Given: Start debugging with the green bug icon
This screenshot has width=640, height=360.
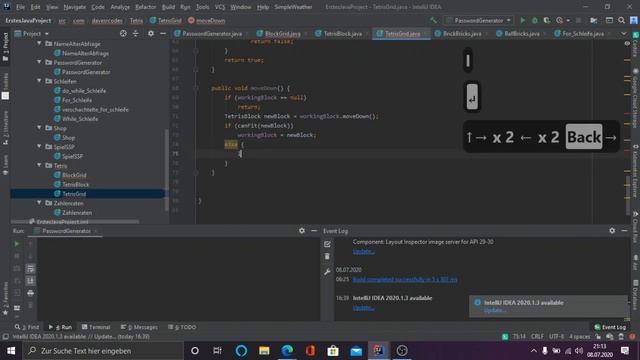Looking at the screenshot, I should point(535,20).
